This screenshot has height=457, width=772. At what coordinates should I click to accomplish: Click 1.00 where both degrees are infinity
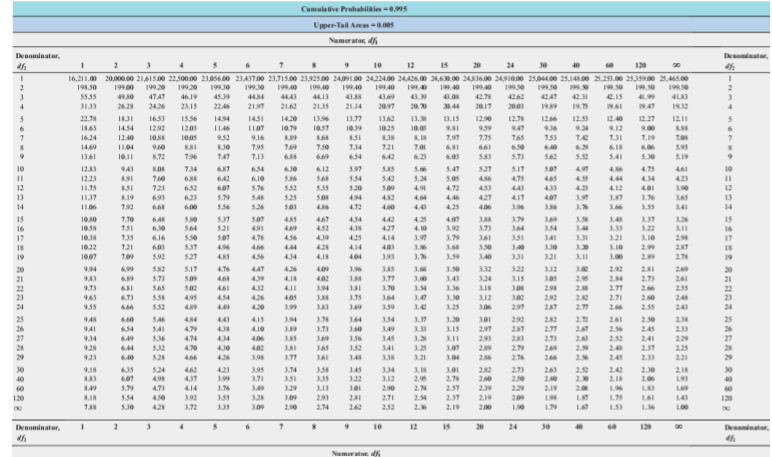tap(681, 407)
